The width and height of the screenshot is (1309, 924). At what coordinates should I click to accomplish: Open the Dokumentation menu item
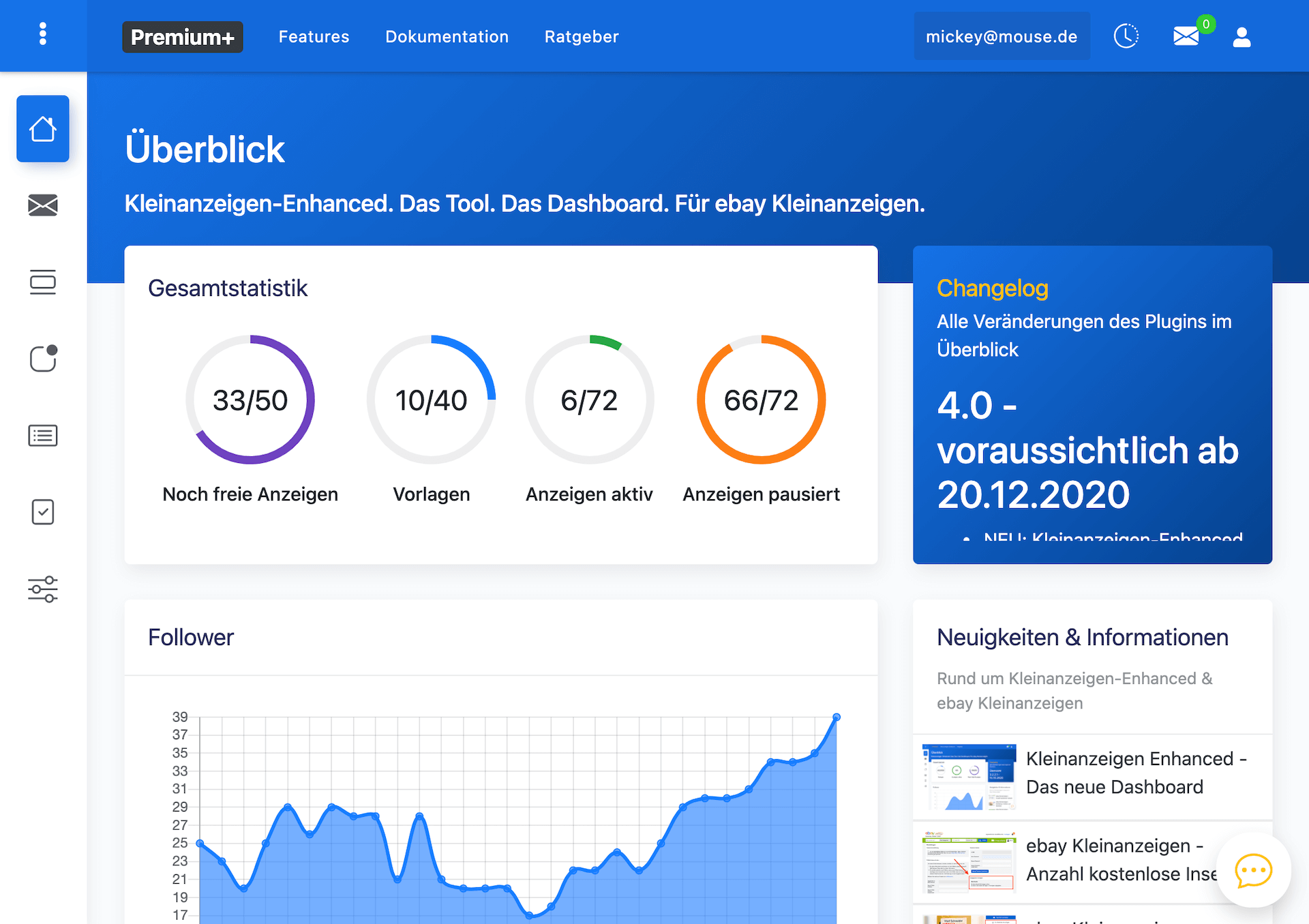[x=447, y=37]
